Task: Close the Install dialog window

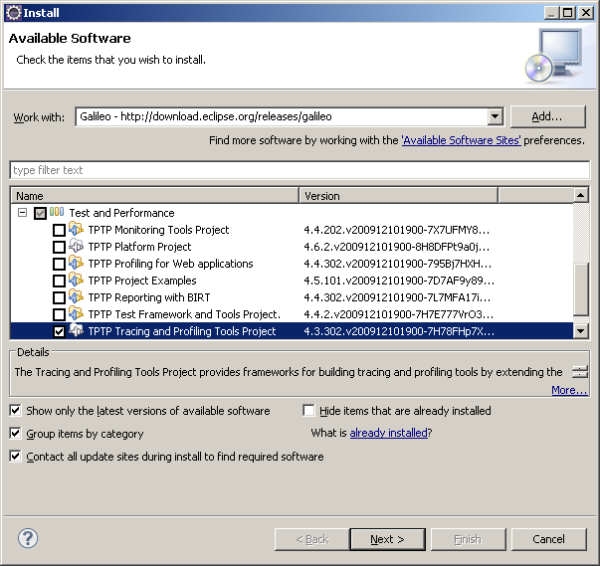Action: (x=586, y=13)
